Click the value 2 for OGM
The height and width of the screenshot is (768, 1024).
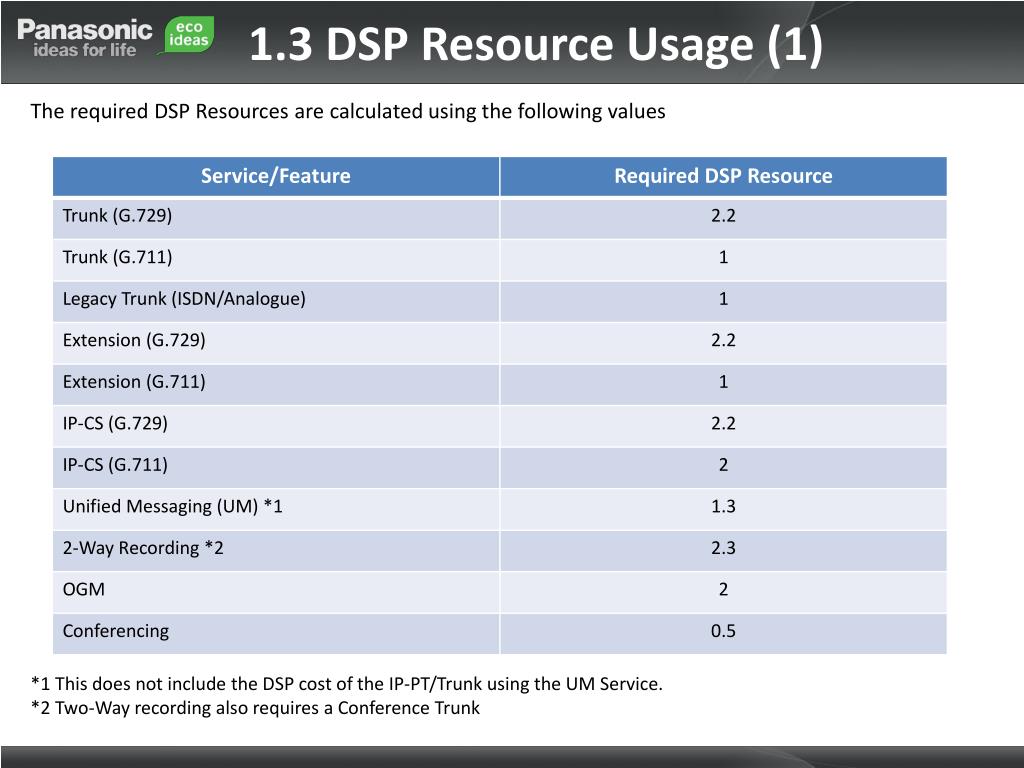[x=723, y=590]
